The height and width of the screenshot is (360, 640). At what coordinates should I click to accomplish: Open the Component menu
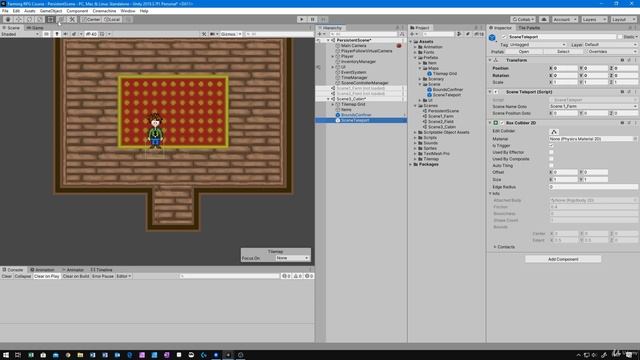pyautogui.click(x=77, y=11)
